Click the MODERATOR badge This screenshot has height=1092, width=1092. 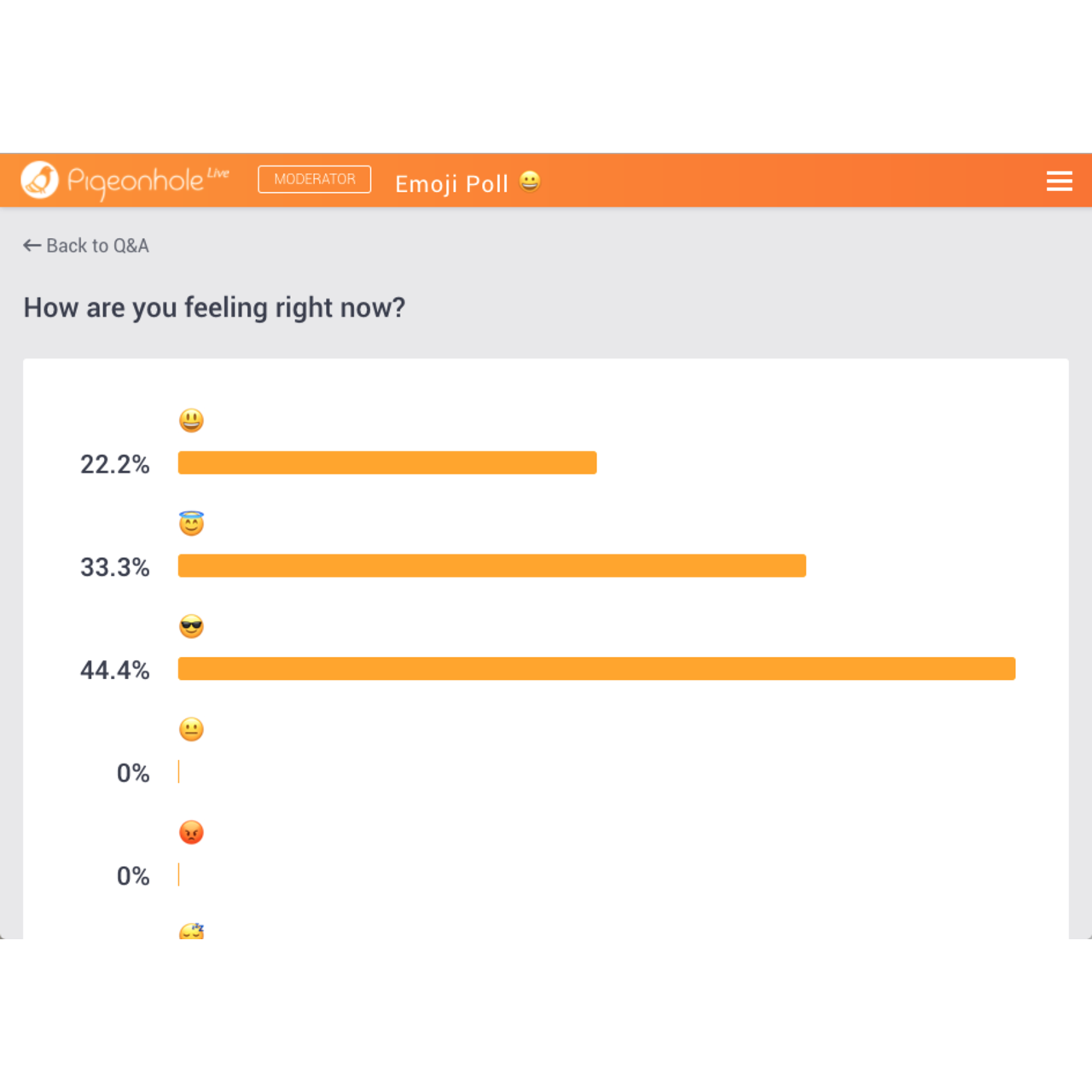point(314,179)
